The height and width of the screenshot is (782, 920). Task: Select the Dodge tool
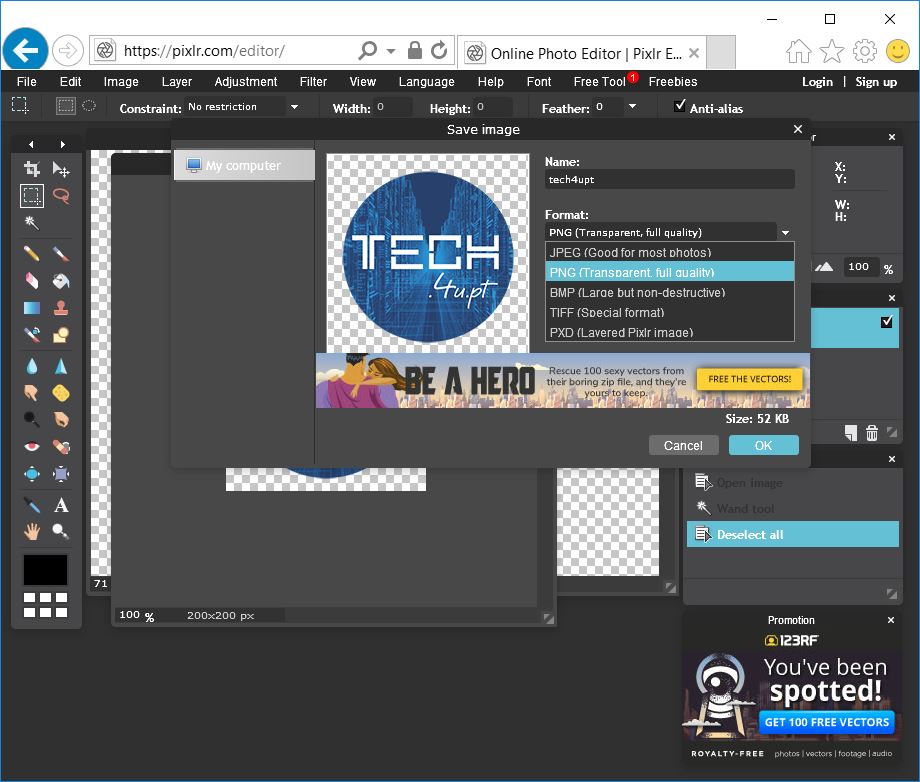point(32,419)
